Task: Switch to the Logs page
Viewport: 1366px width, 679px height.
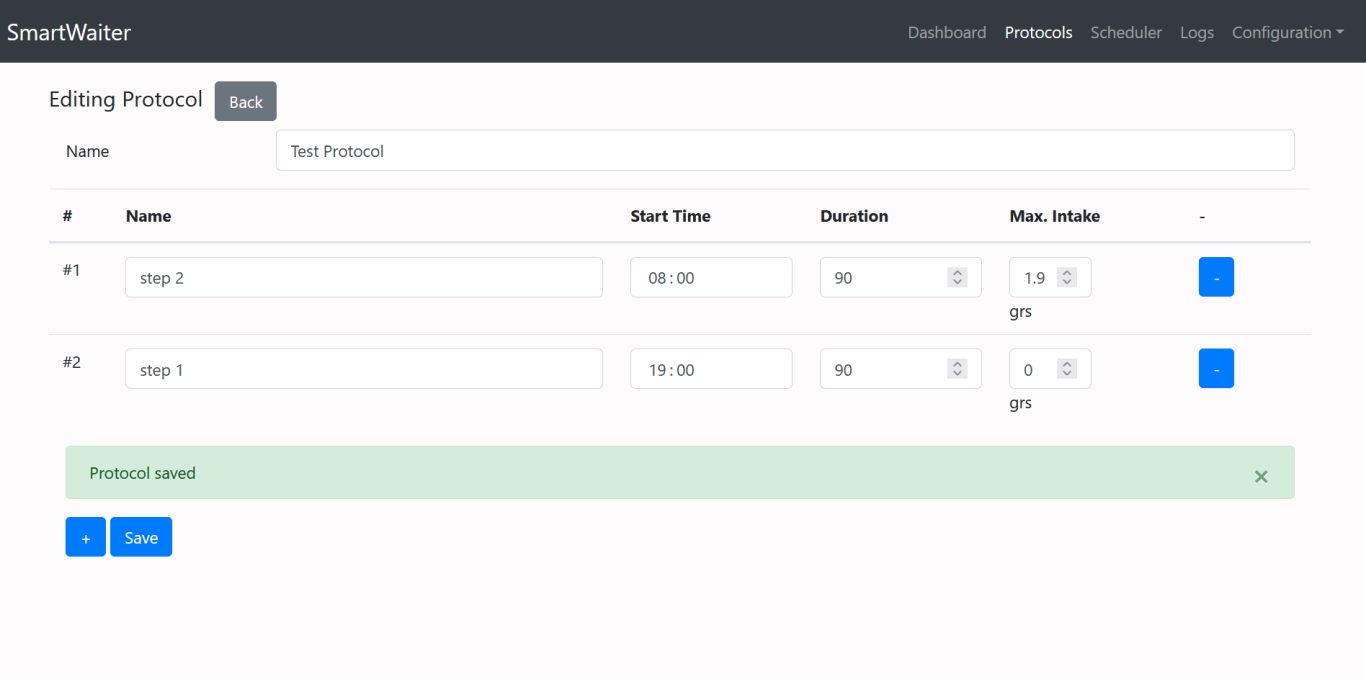Action: point(1196,32)
